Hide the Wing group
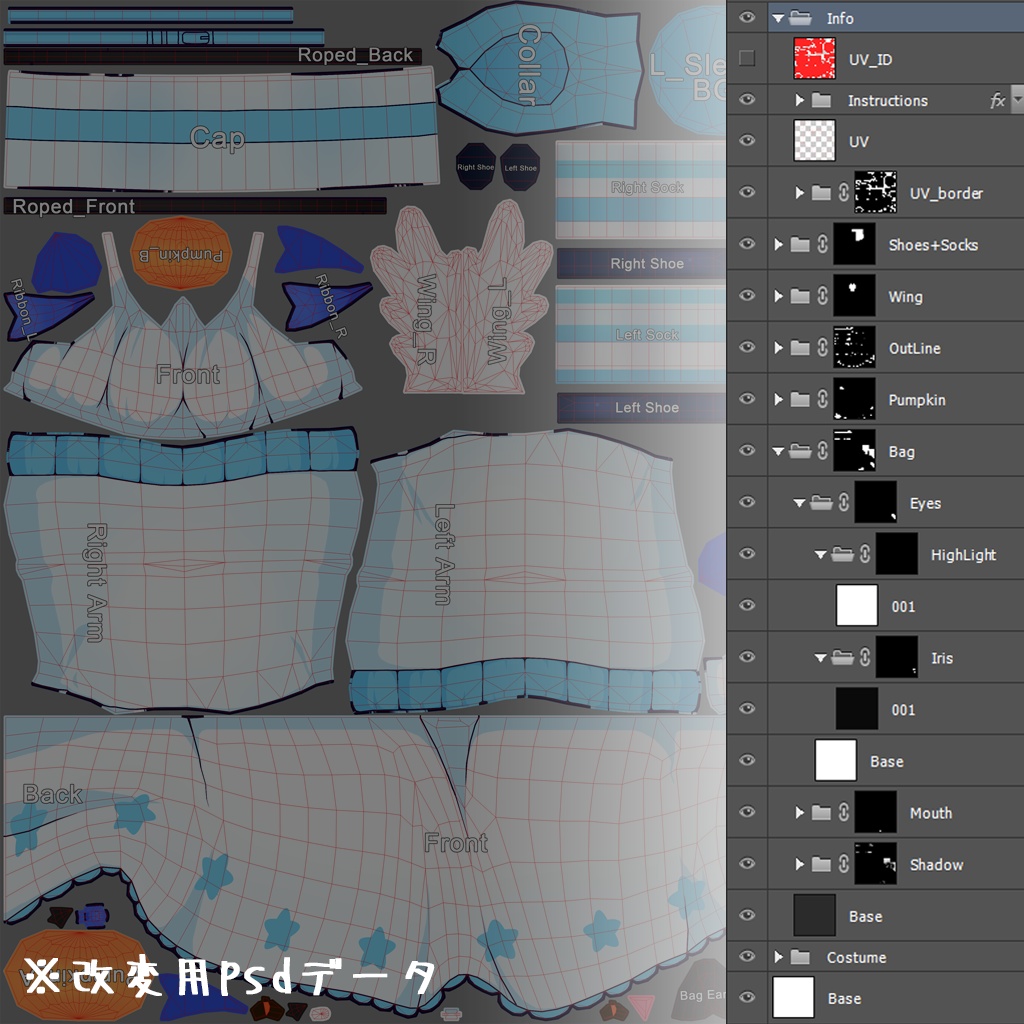 [x=747, y=295]
